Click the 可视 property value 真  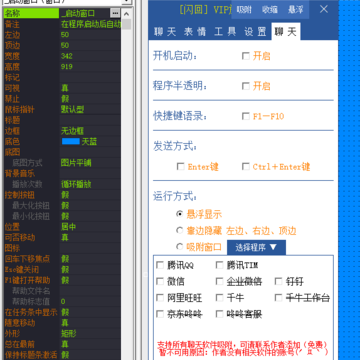coord(65,88)
